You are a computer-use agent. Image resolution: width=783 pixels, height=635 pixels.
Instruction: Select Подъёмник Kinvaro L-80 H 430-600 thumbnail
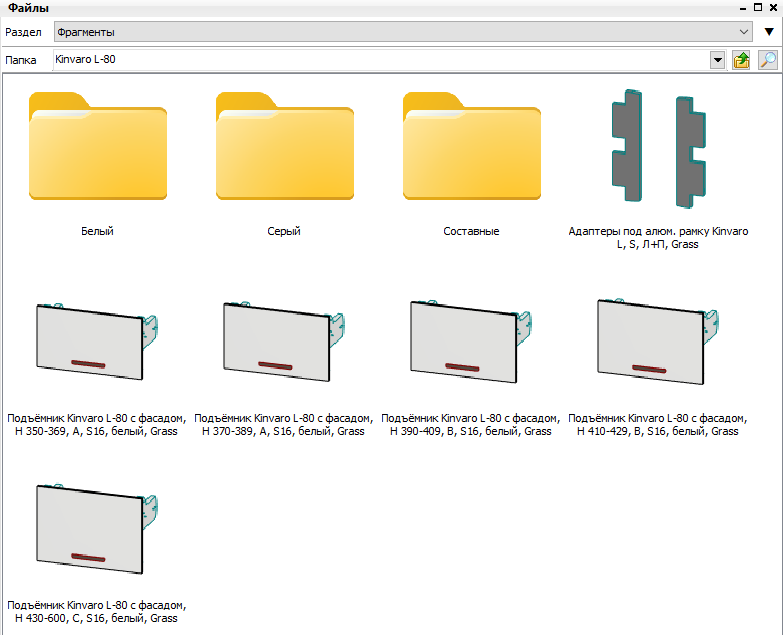[x=97, y=529]
